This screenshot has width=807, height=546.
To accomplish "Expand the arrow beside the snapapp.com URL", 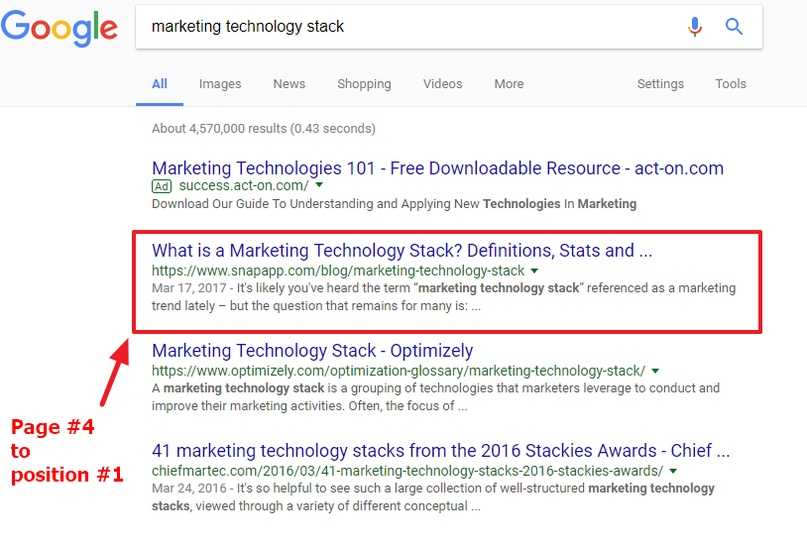I will 535,271.
